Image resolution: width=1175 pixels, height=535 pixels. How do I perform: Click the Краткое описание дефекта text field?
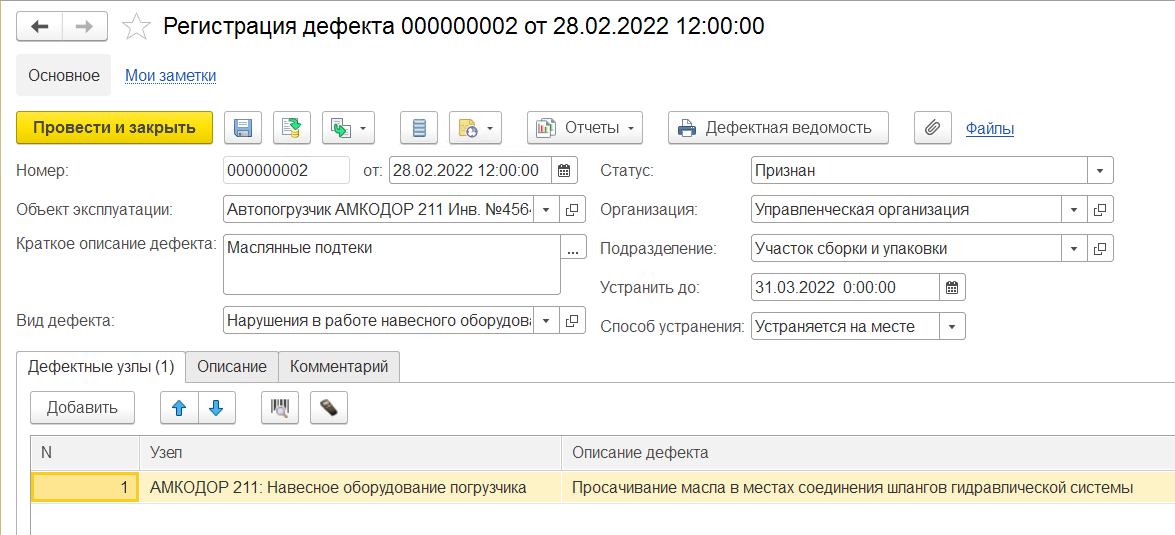coord(390,264)
